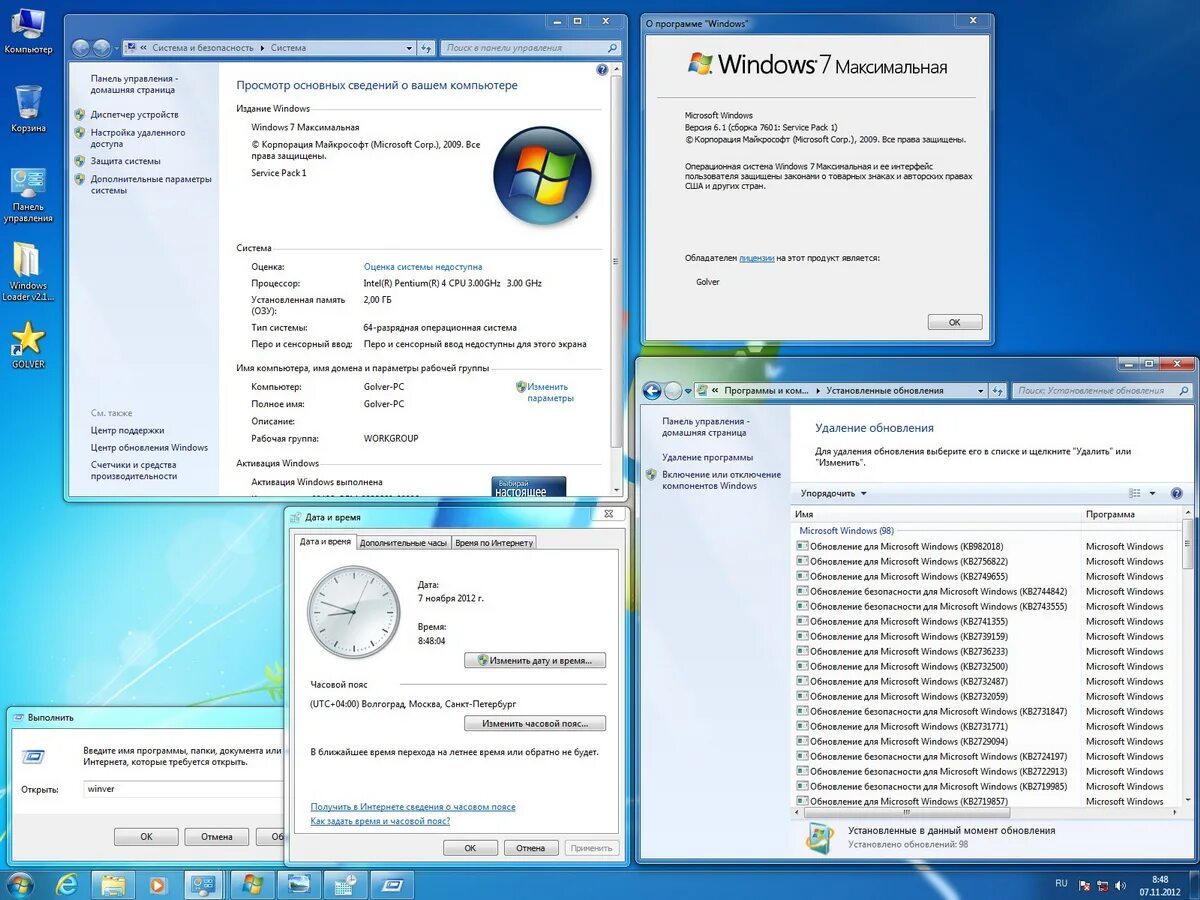1200x900 pixels.
Task: Open Настройка удаленного доступа link
Action: tap(138, 138)
